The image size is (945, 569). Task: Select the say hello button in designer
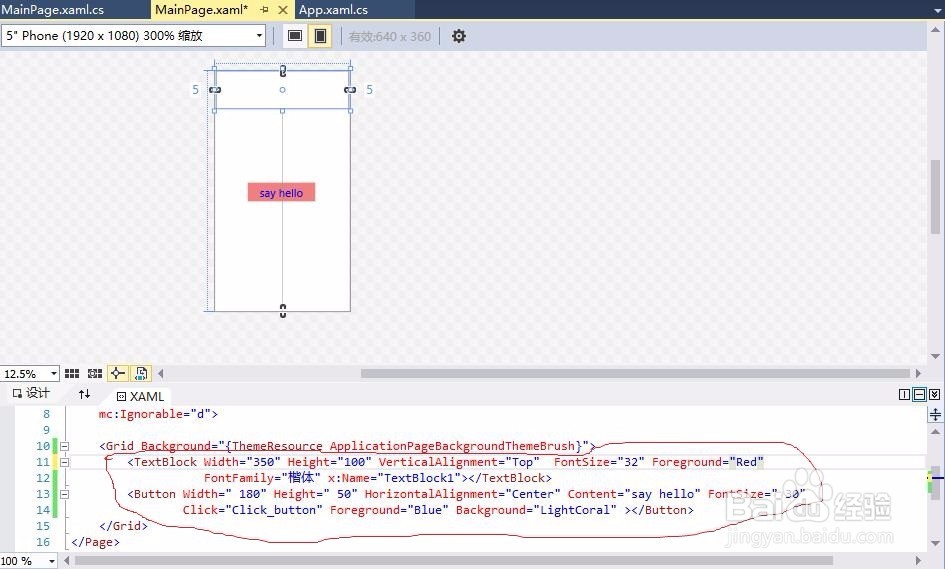[x=281, y=192]
